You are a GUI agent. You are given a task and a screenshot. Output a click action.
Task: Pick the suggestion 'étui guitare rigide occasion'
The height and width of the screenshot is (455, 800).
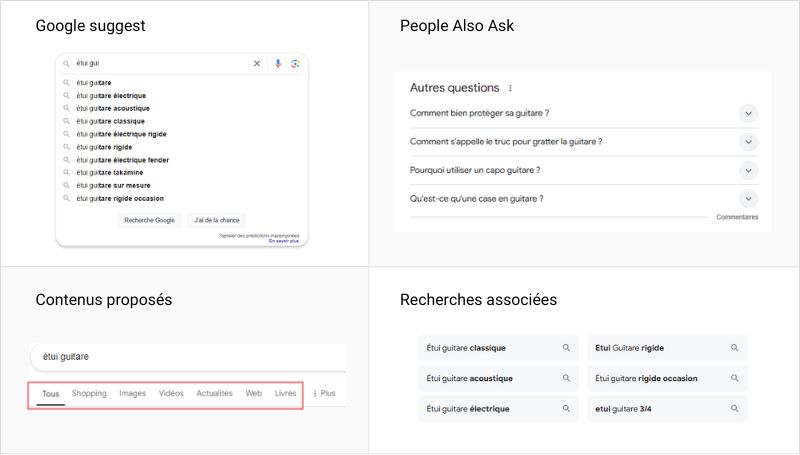[120, 198]
